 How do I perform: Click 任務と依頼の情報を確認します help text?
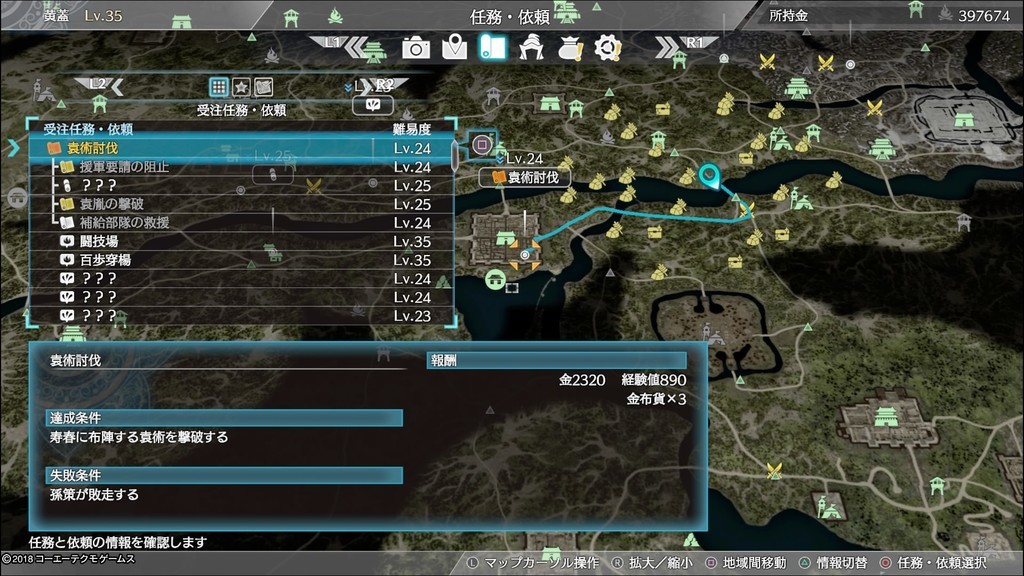[118, 542]
